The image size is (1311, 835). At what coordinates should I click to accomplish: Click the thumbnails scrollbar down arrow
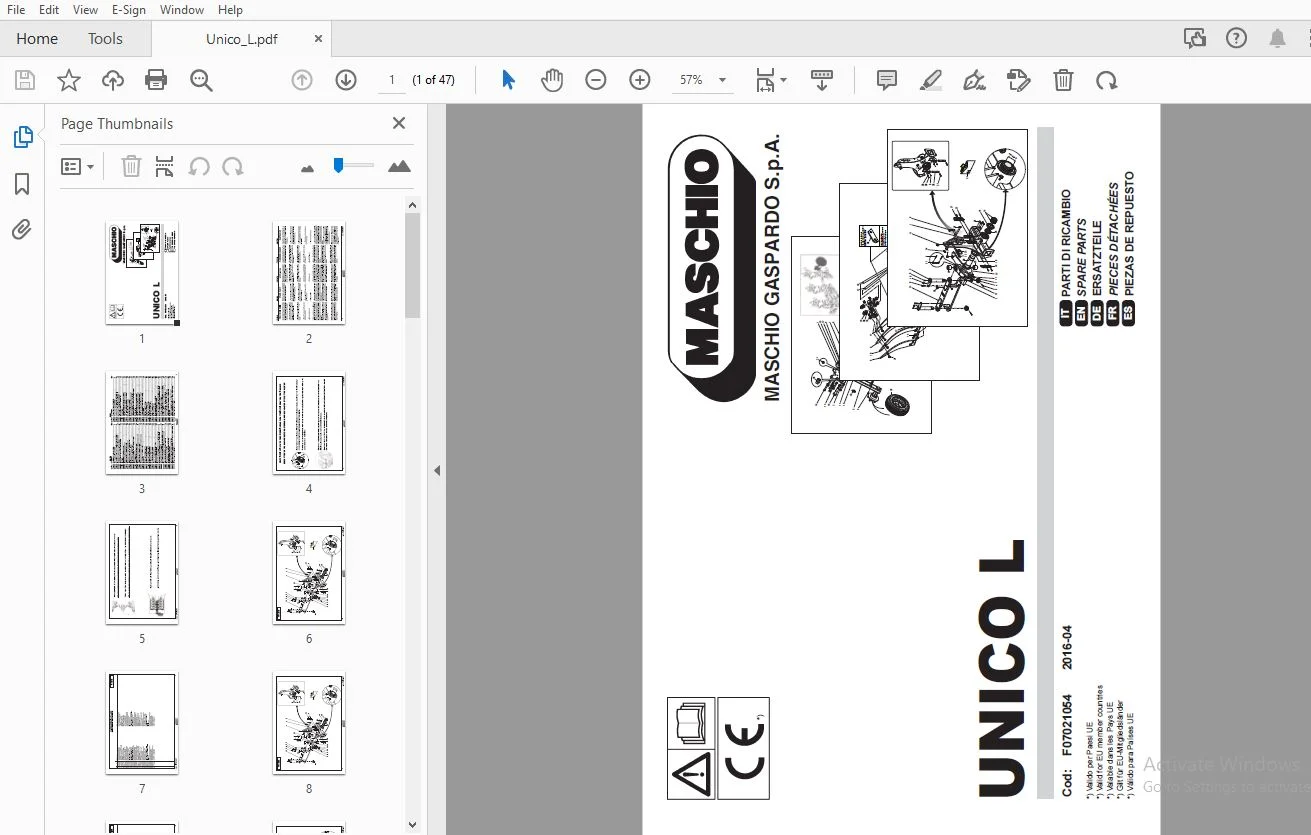412,825
